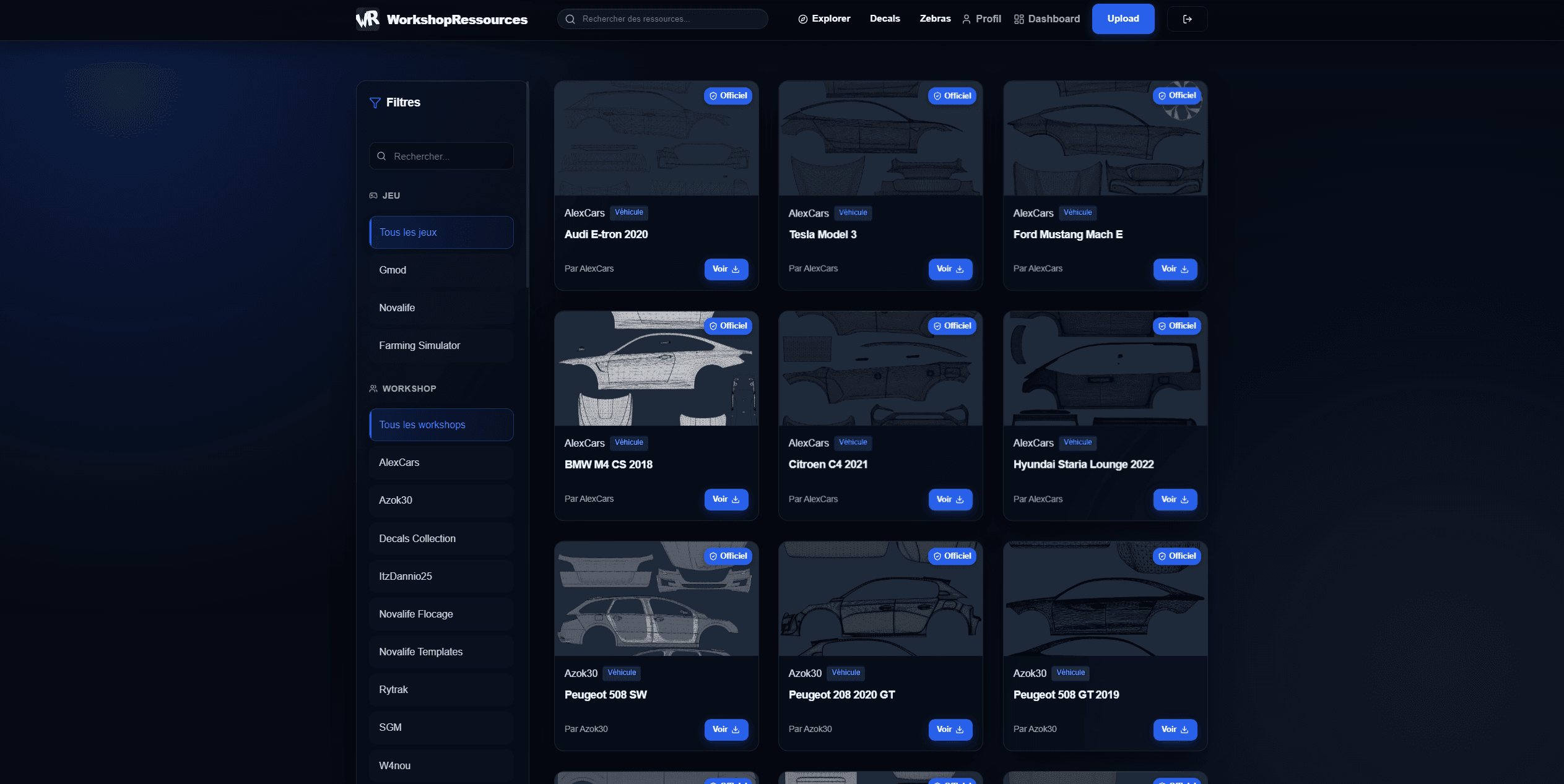Viewport: 1564px width, 784px height.
Task: Focus the top resource search field
Action: click(663, 19)
